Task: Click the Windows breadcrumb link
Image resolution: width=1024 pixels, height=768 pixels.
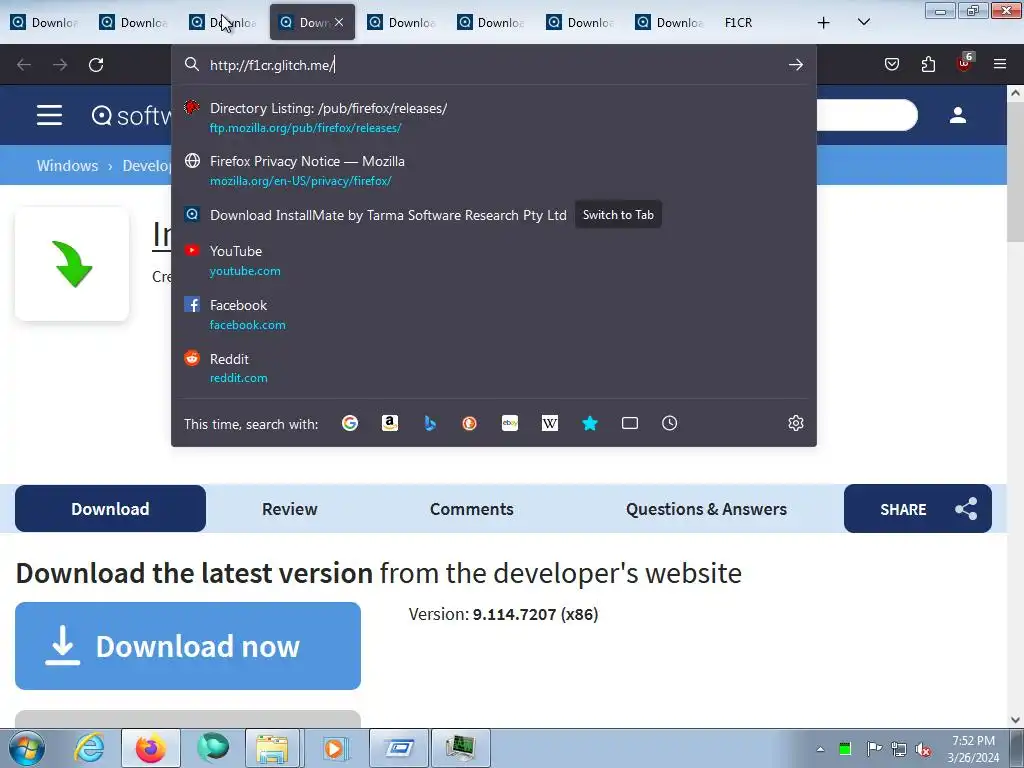Action: click(67, 165)
